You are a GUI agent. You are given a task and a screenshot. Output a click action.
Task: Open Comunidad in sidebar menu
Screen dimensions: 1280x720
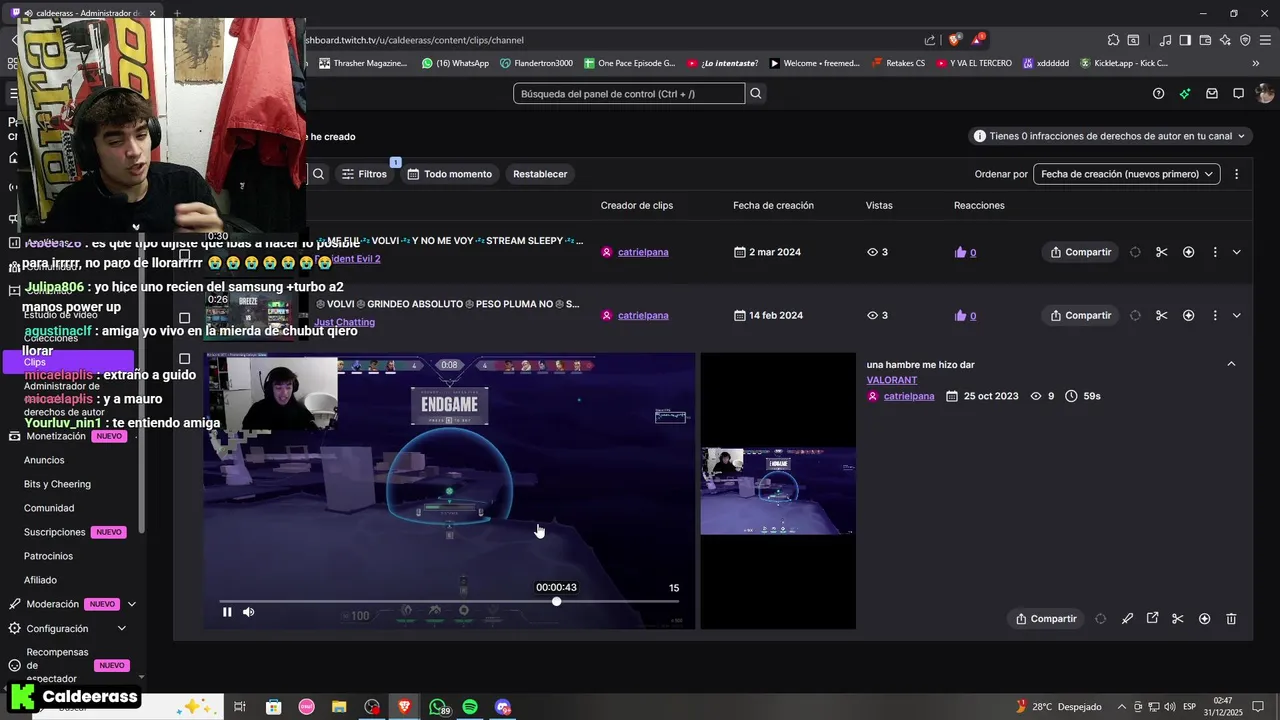[x=49, y=508]
